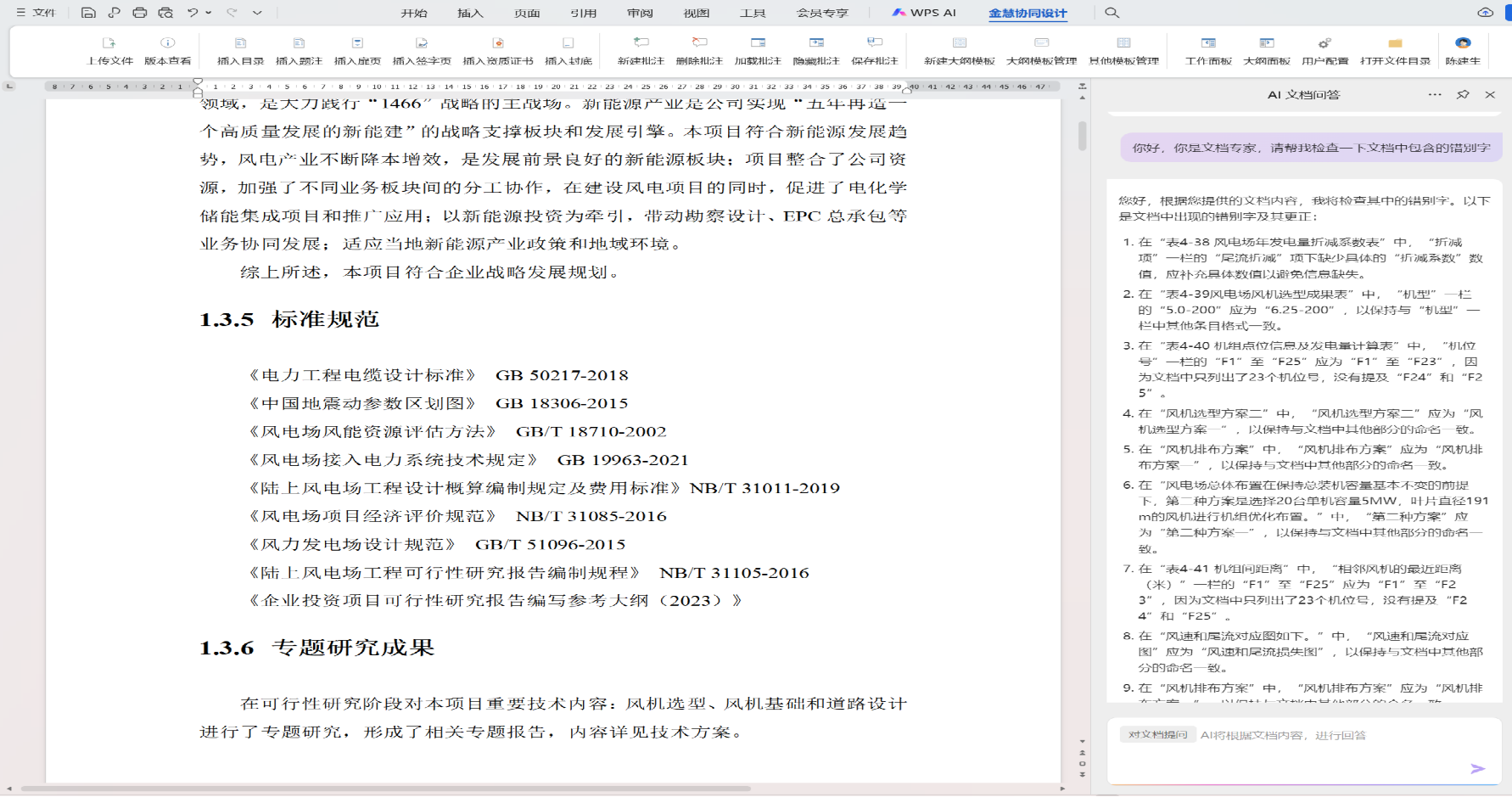1512x797 pixels.
Task: Click 打开文件目录 folder icon
Action: tap(1395, 43)
